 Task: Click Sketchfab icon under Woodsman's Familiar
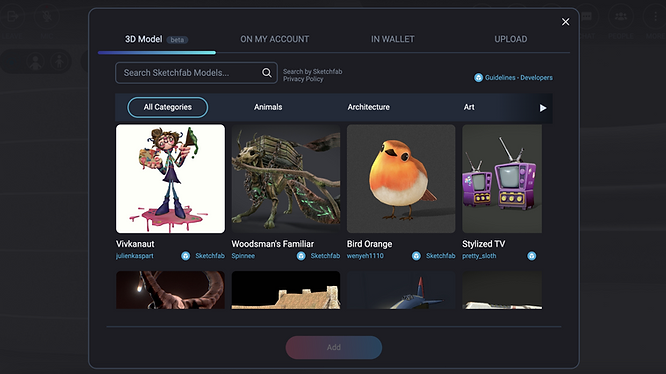[301, 256]
